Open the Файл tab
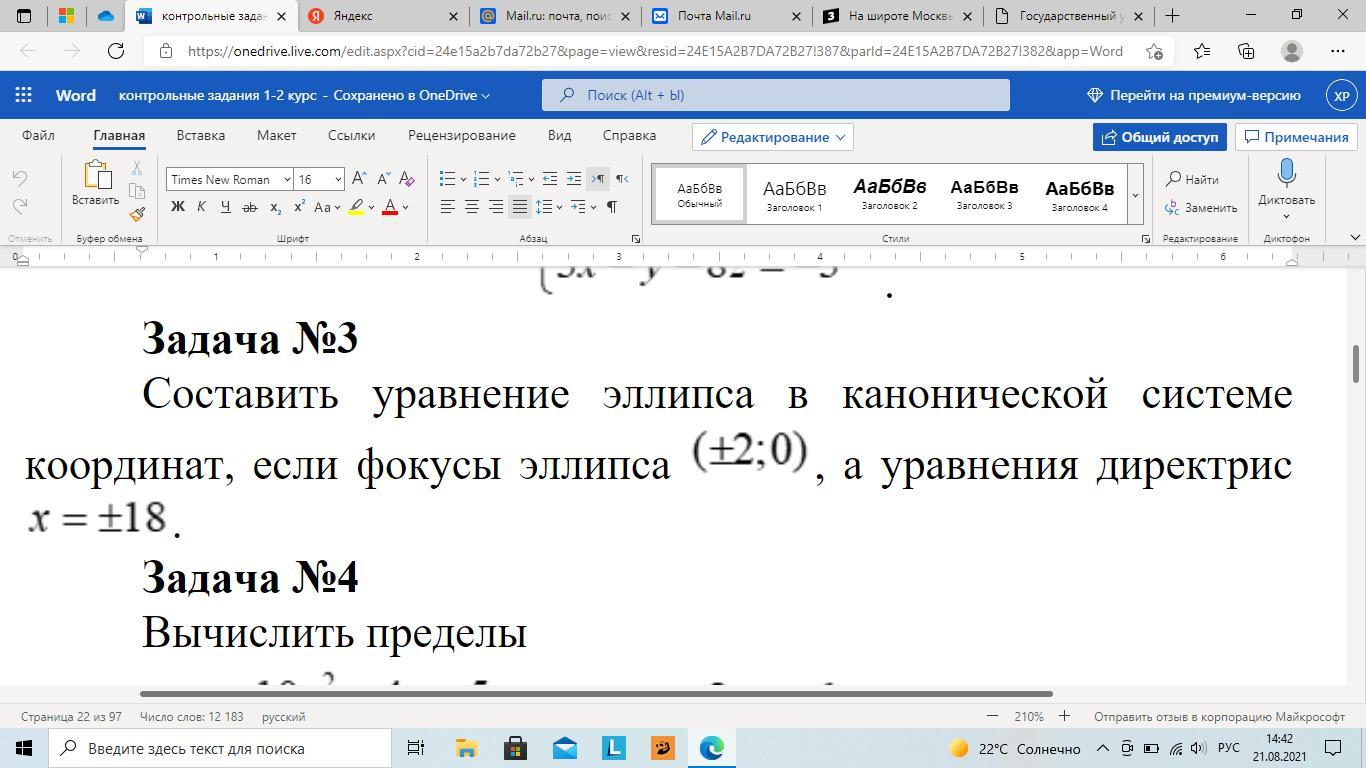Screen dimensions: 1366x768 38,135
